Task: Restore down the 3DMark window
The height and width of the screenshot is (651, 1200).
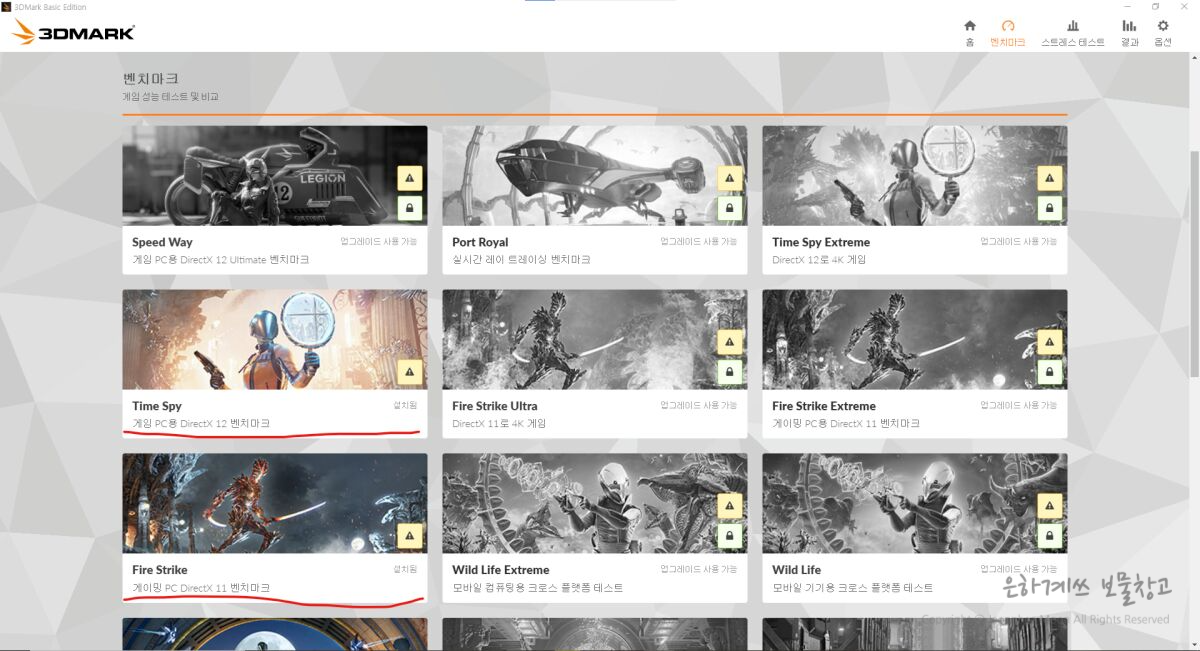Action: pyautogui.click(x=1155, y=6)
